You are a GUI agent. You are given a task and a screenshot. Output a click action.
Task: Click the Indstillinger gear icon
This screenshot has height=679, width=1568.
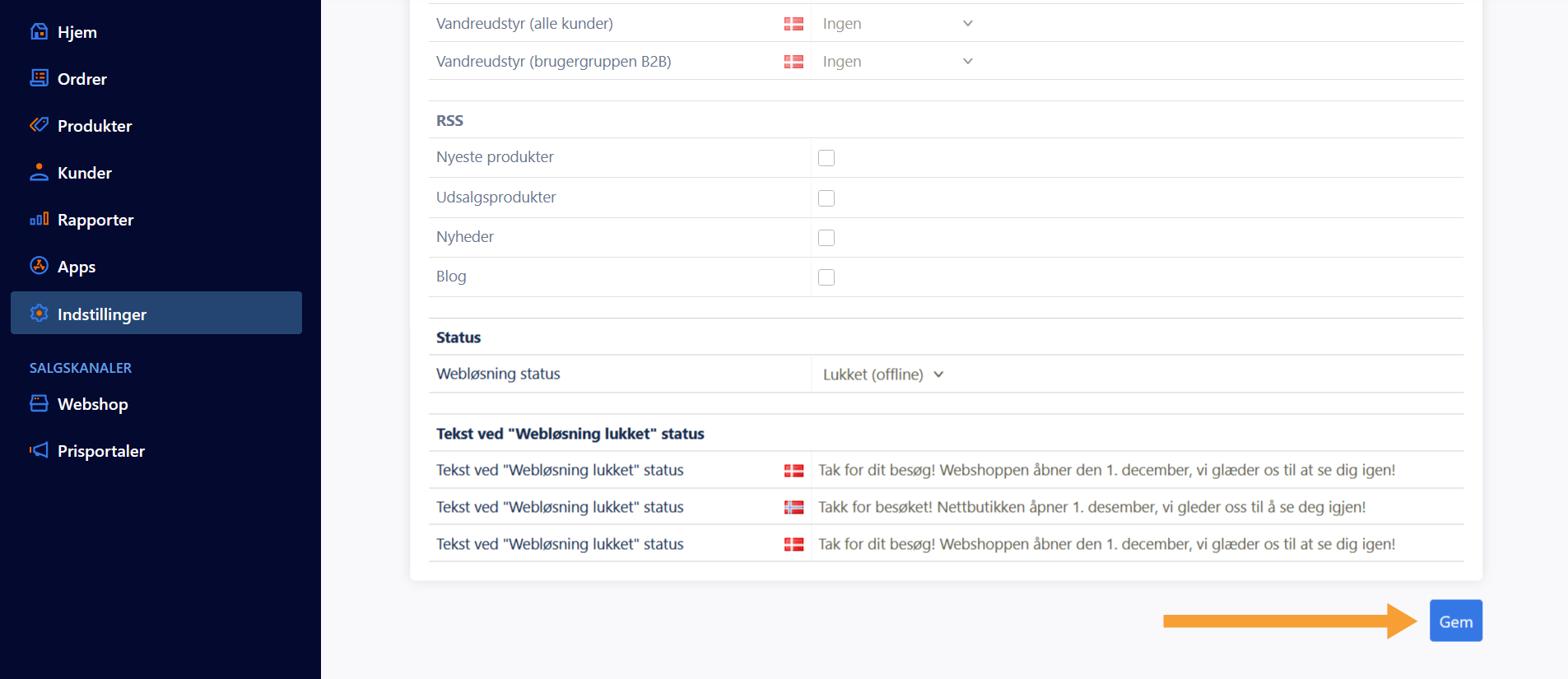click(x=39, y=314)
